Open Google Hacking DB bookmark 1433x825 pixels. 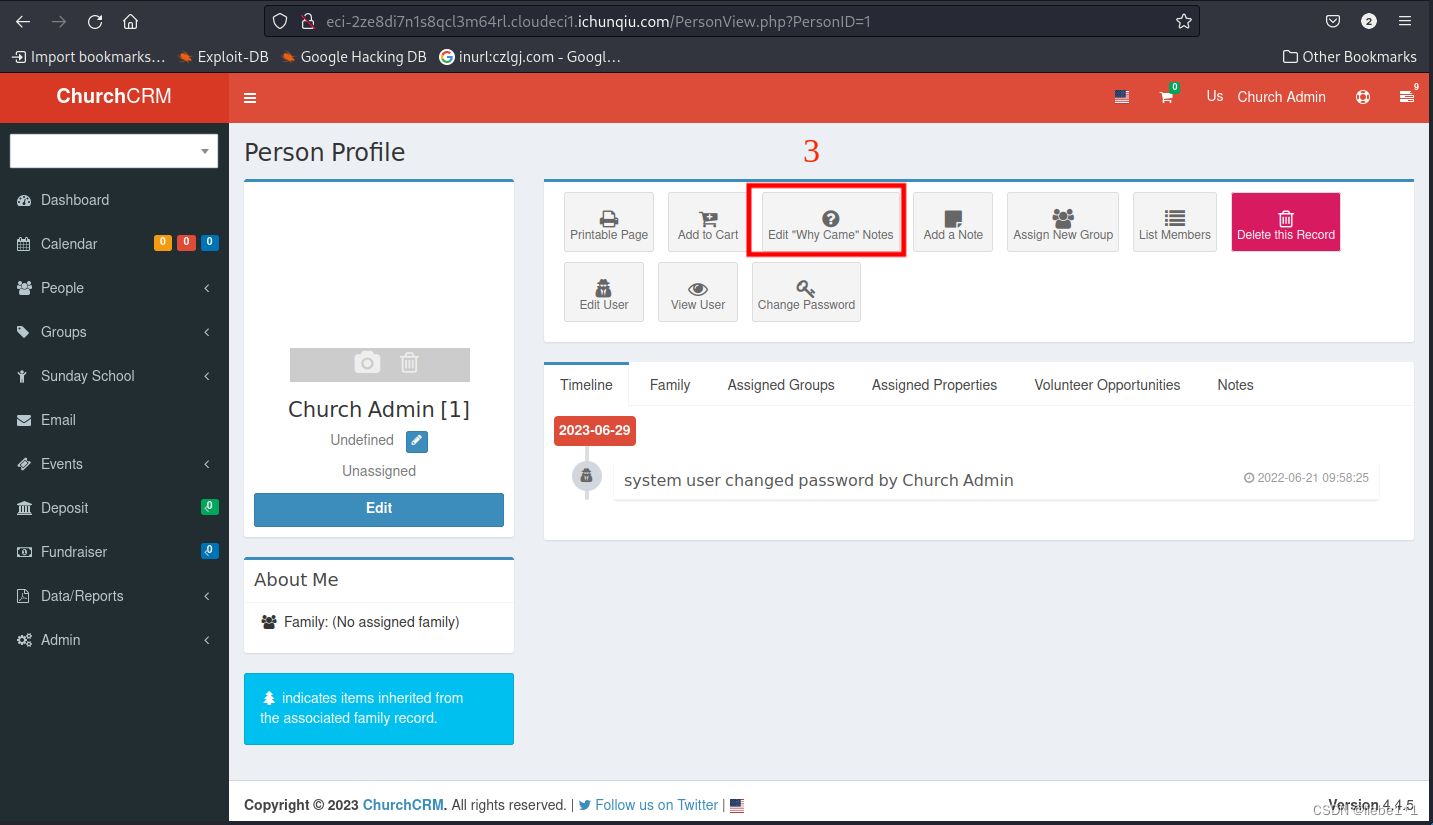click(x=354, y=57)
